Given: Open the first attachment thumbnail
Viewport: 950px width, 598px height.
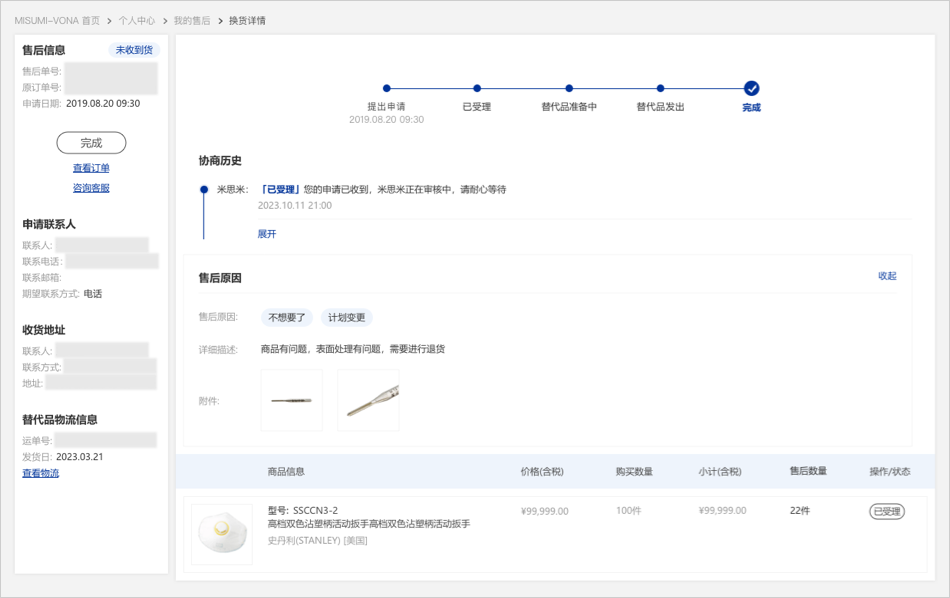Looking at the screenshot, I should pos(291,400).
